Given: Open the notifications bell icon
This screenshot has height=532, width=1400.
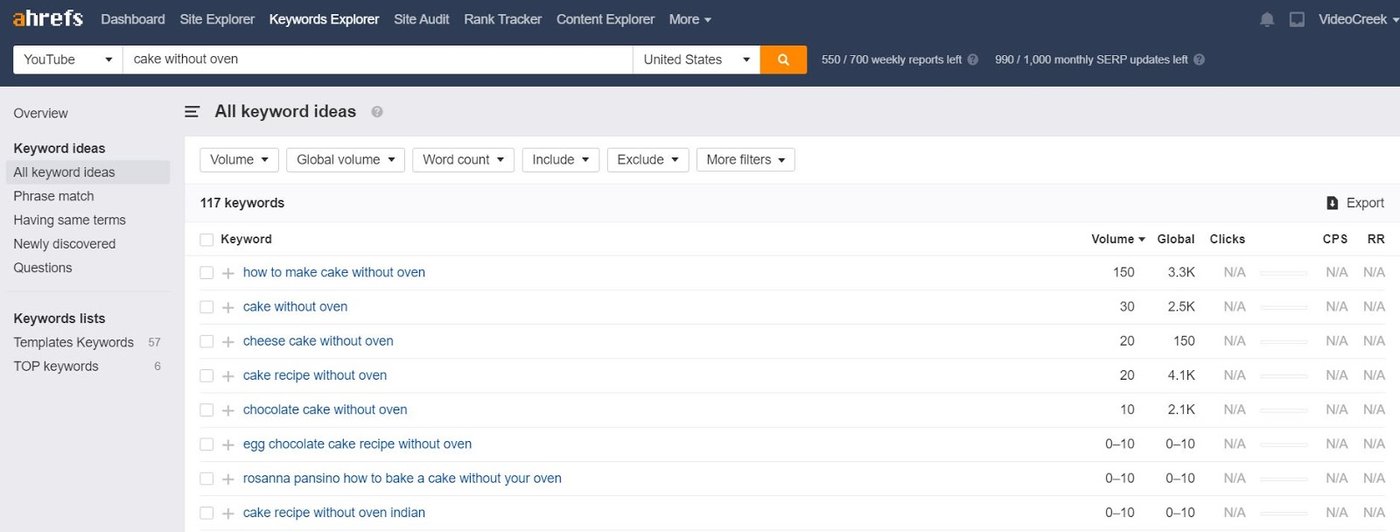Looking at the screenshot, I should click(x=1267, y=19).
